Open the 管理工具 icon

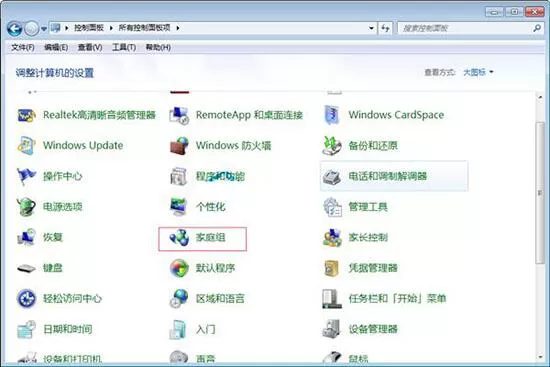point(332,207)
